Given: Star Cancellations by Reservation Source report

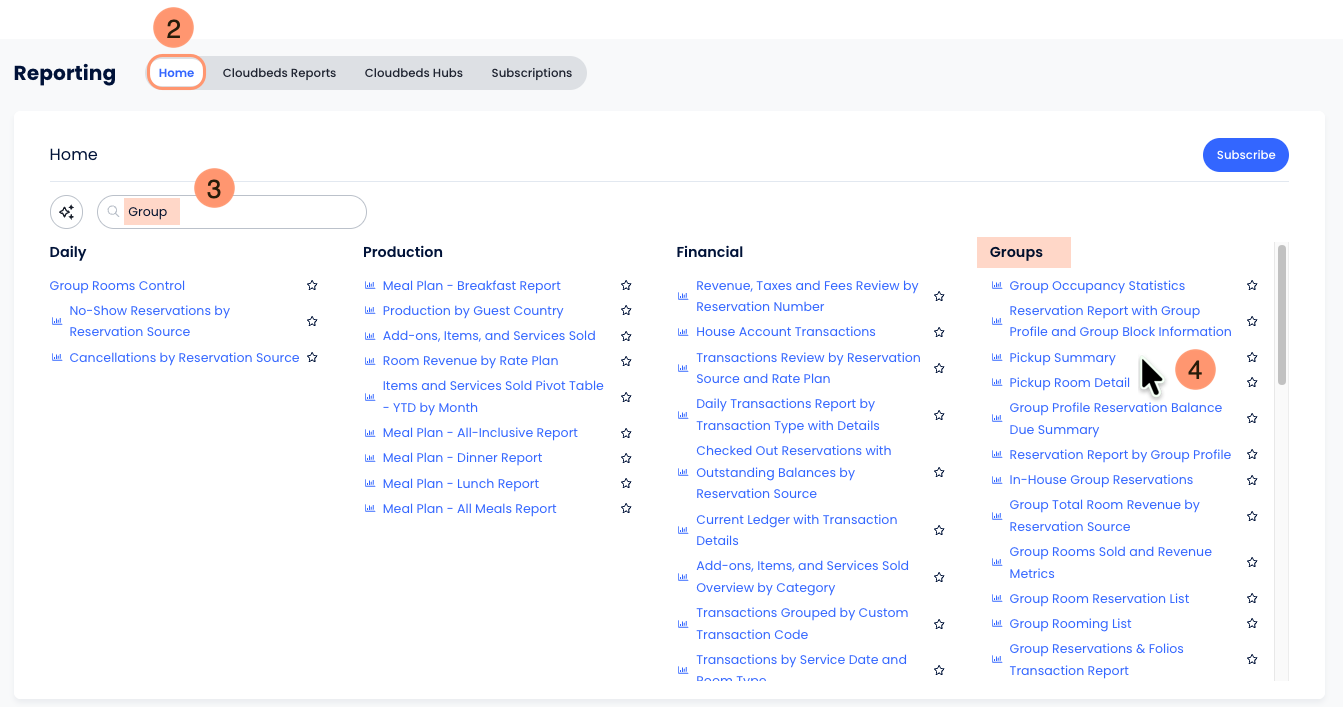Looking at the screenshot, I should pyautogui.click(x=312, y=358).
